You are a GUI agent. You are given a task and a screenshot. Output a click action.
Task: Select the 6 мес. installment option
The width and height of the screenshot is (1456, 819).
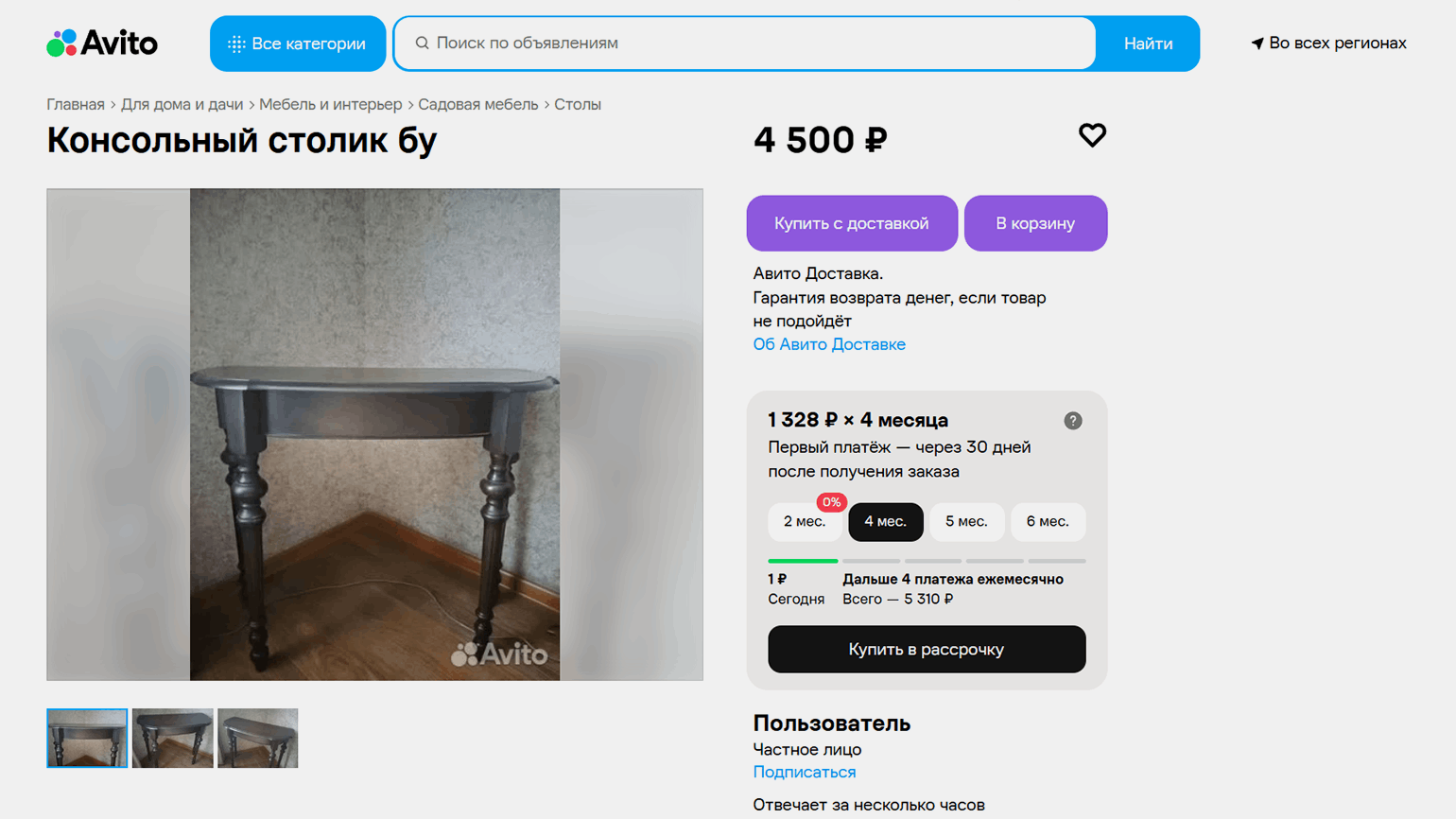[1048, 522]
